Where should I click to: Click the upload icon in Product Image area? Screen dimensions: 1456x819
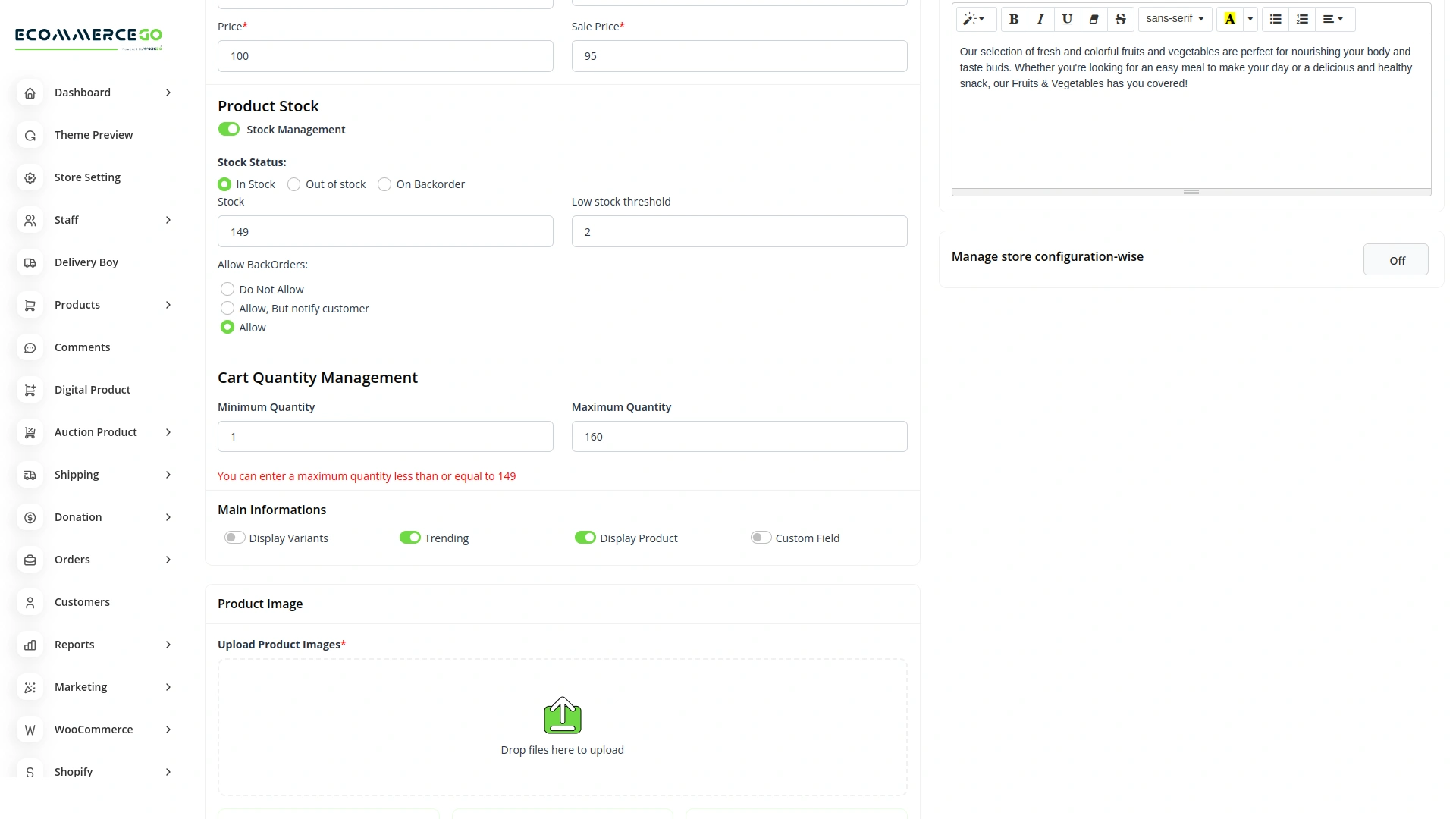[x=562, y=714]
